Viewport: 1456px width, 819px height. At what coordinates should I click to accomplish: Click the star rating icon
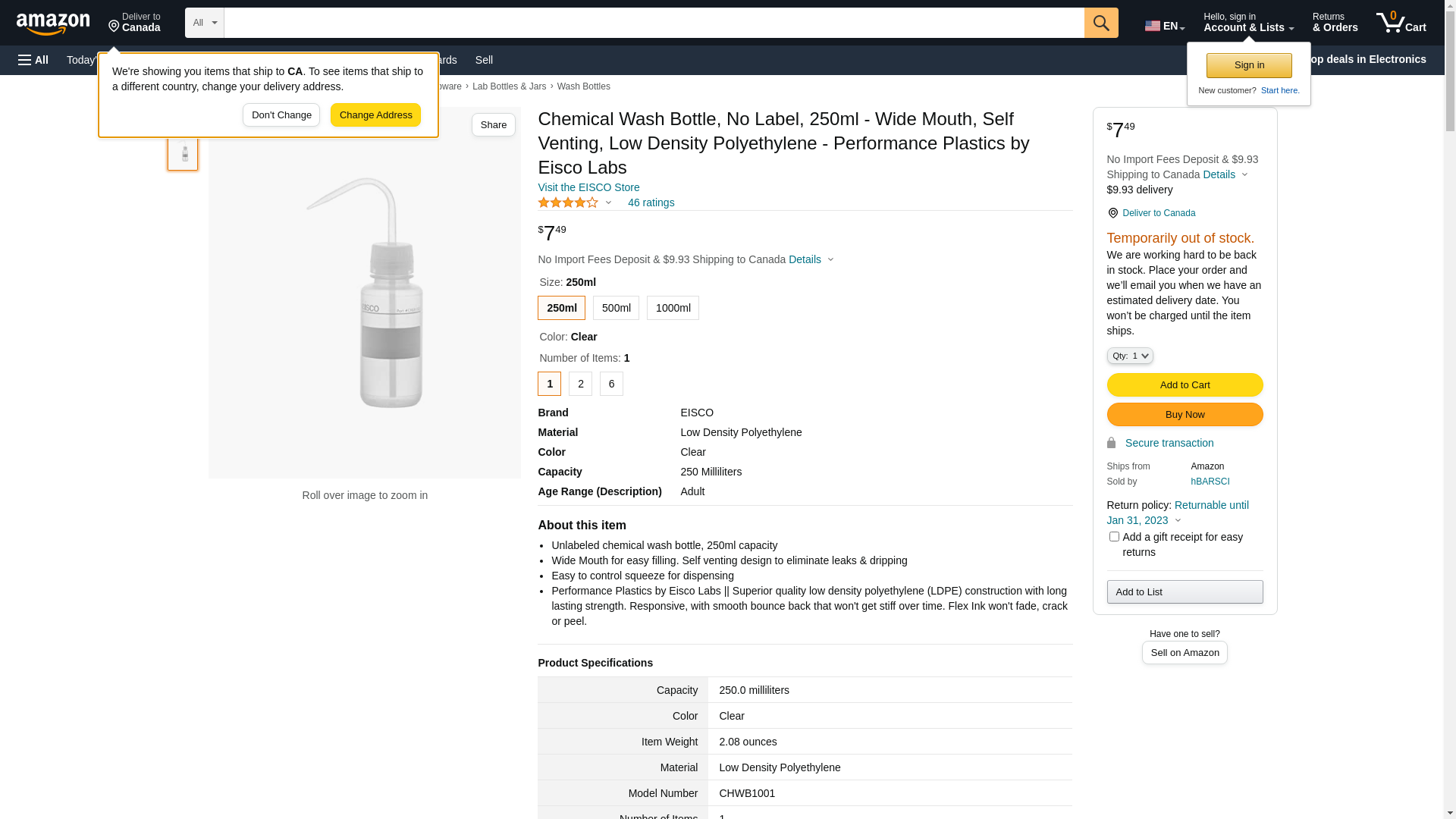coord(568,202)
